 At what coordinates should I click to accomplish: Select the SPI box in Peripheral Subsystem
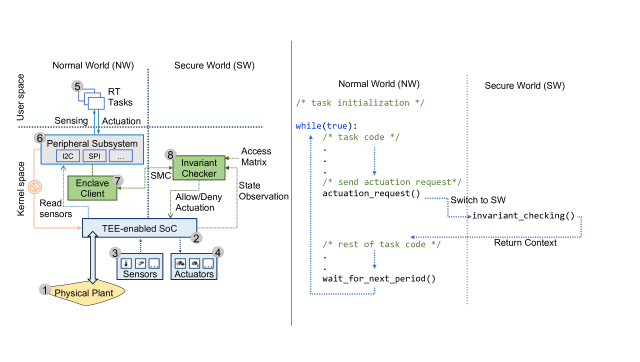[95, 156]
